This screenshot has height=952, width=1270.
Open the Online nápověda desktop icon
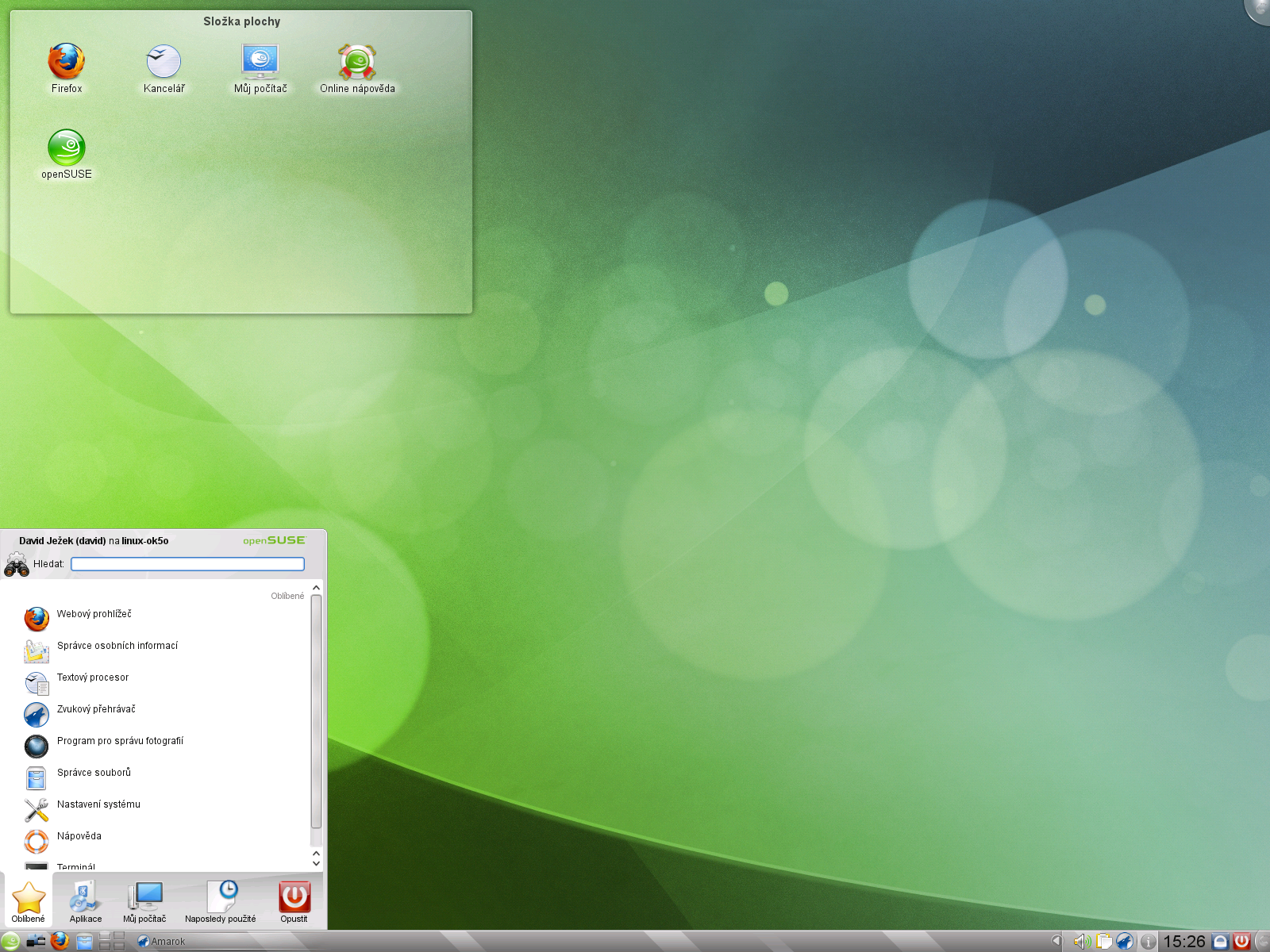click(x=357, y=68)
